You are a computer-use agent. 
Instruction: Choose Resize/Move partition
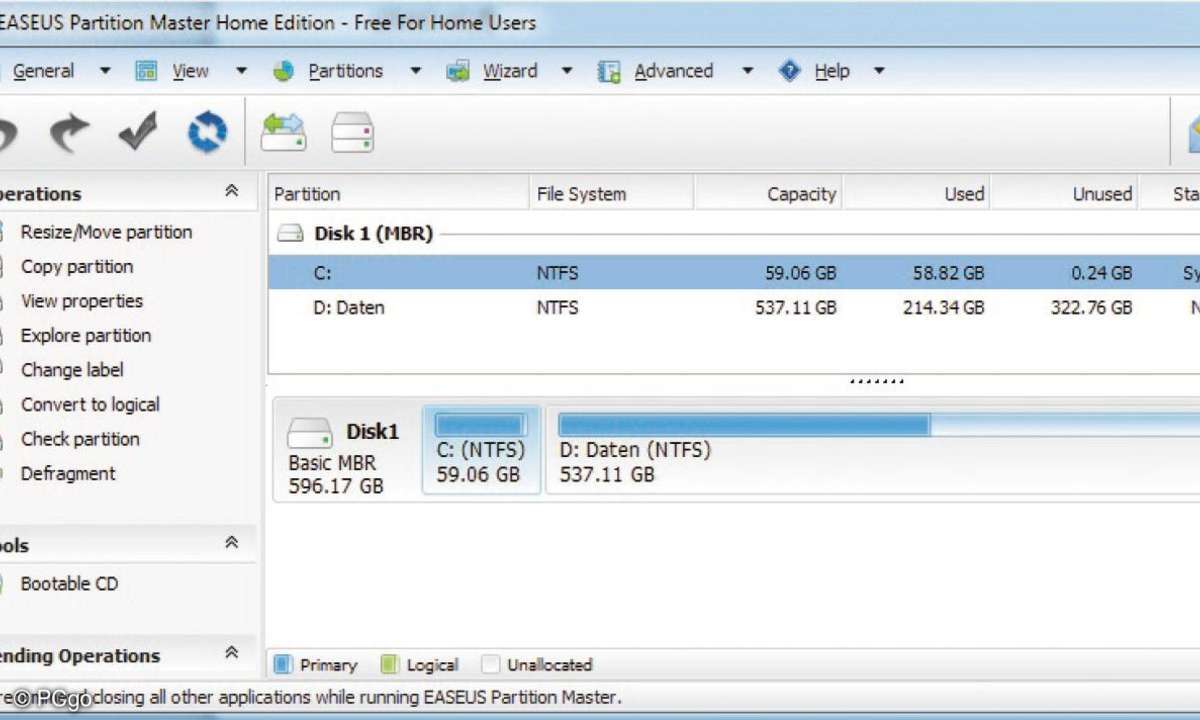(106, 232)
